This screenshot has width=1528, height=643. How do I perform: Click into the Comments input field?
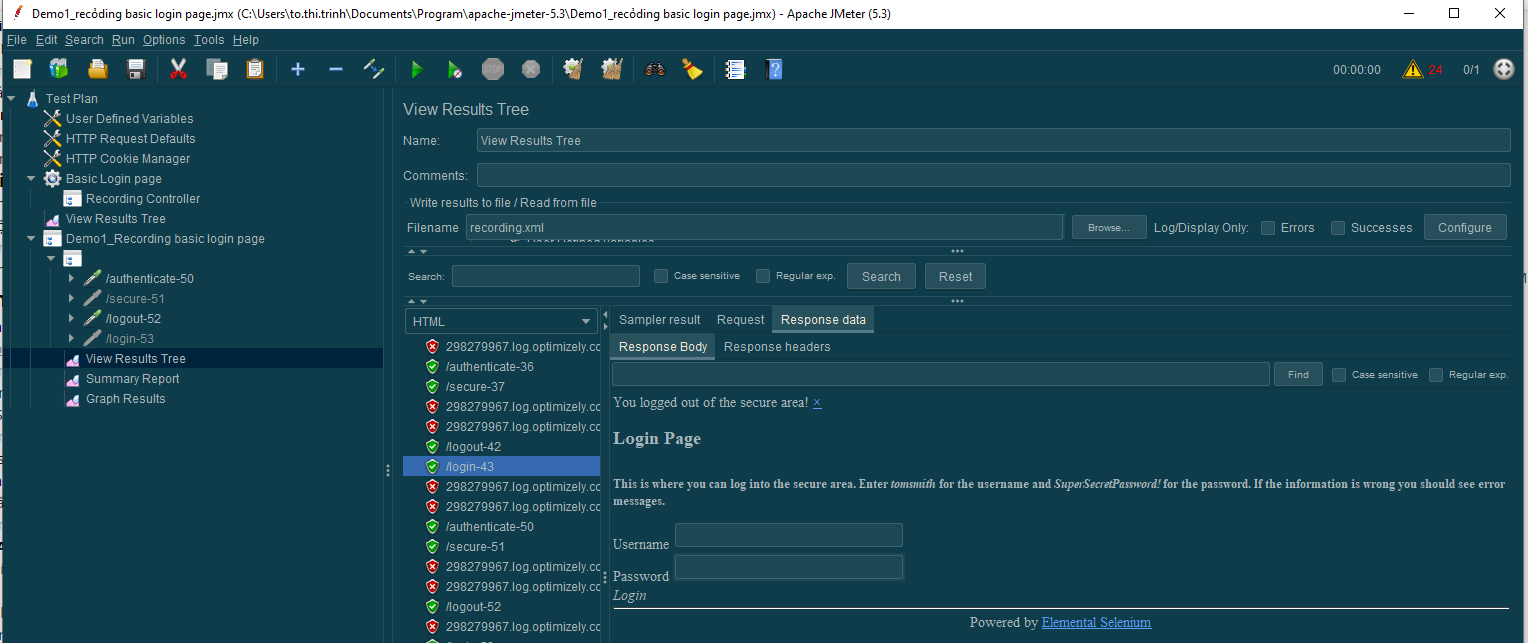pyautogui.click(x=993, y=175)
